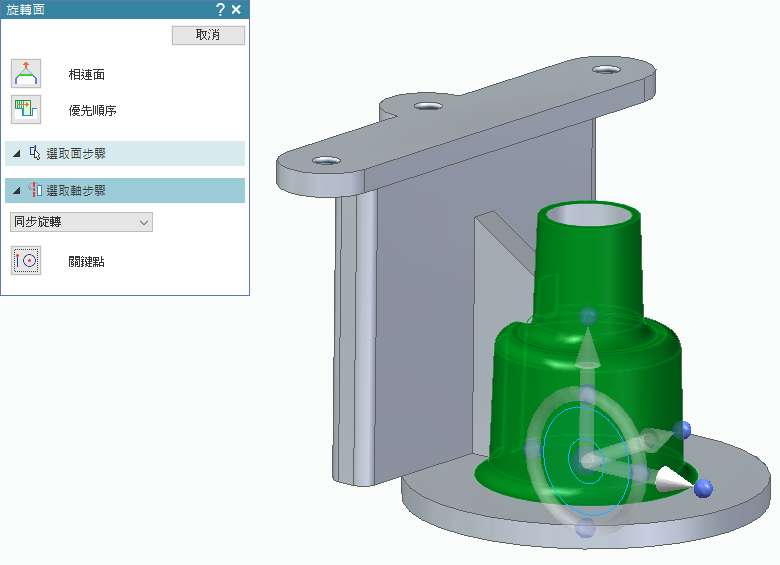Close the 旋轉面 dialog panel
Screen dimensions: 780x565
[x=236, y=9]
